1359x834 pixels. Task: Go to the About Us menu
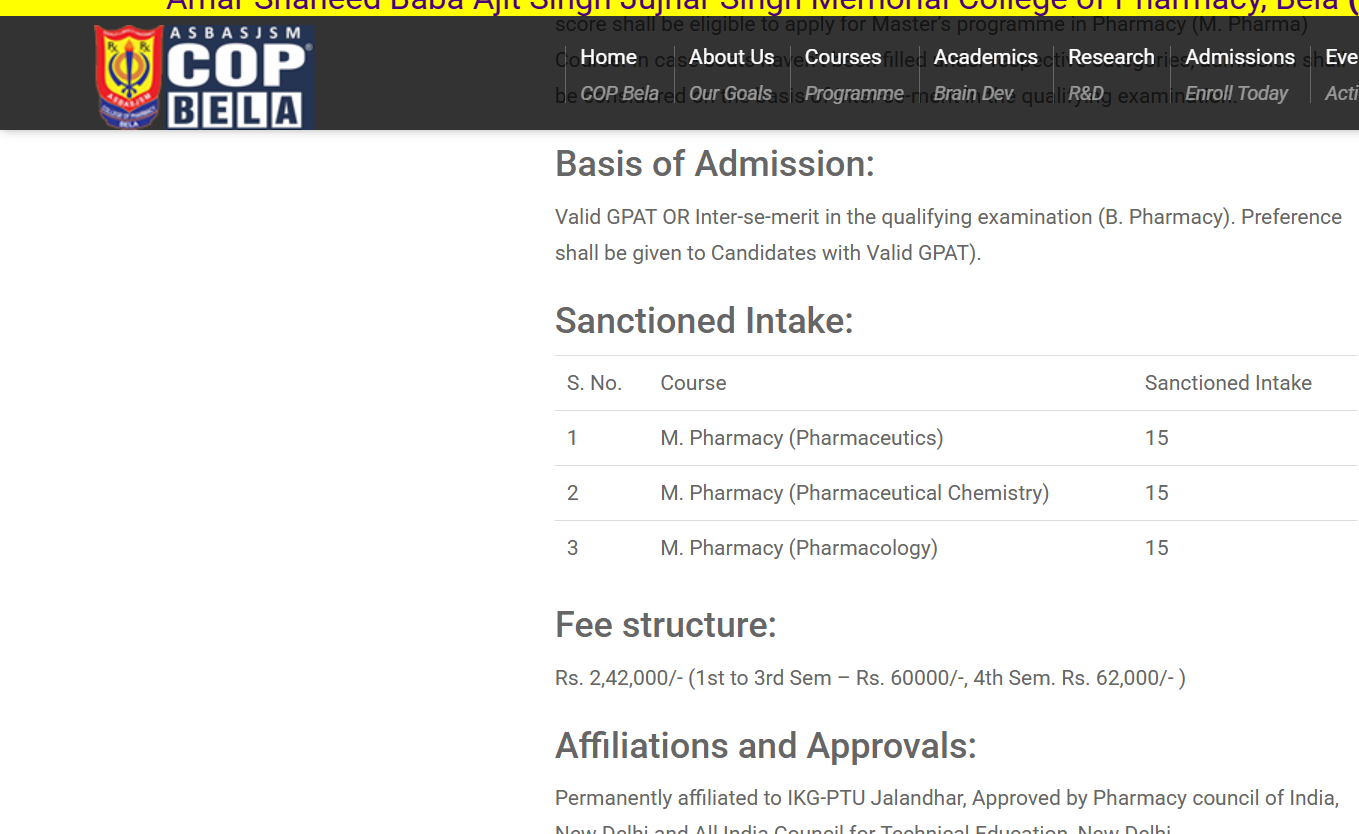(x=731, y=58)
